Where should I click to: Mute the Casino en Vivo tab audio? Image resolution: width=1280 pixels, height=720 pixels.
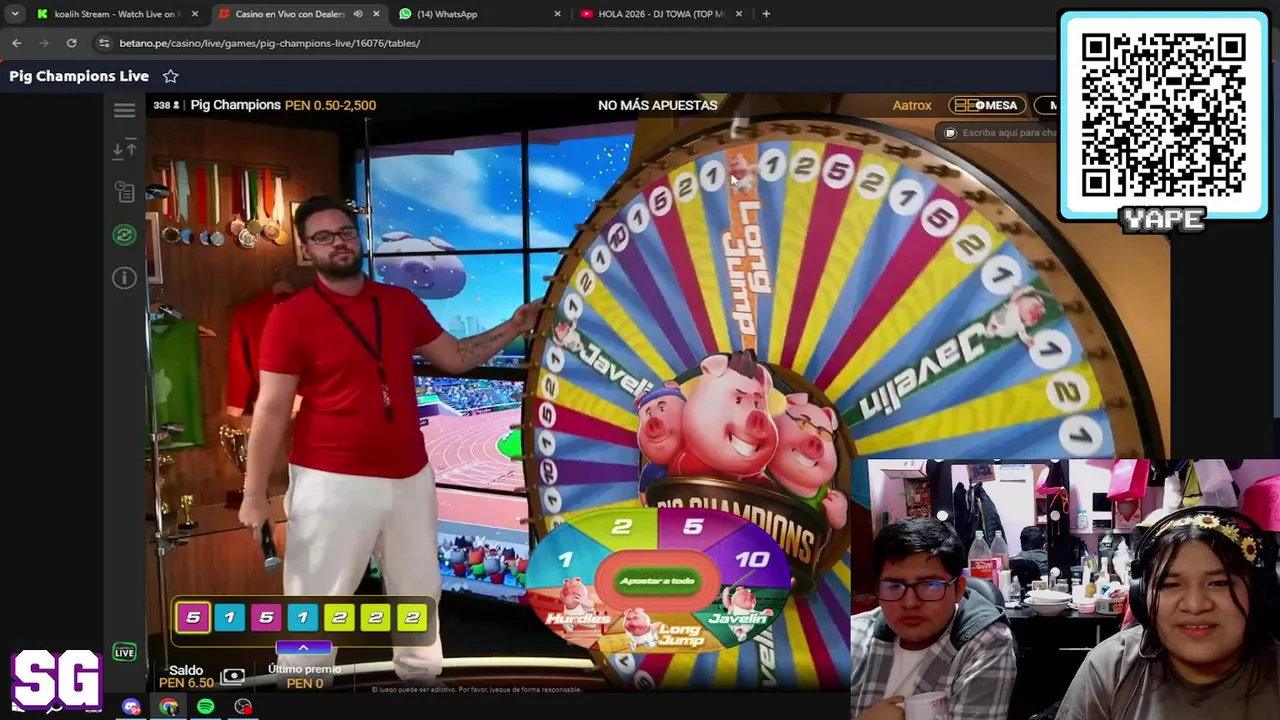[358, 14]
